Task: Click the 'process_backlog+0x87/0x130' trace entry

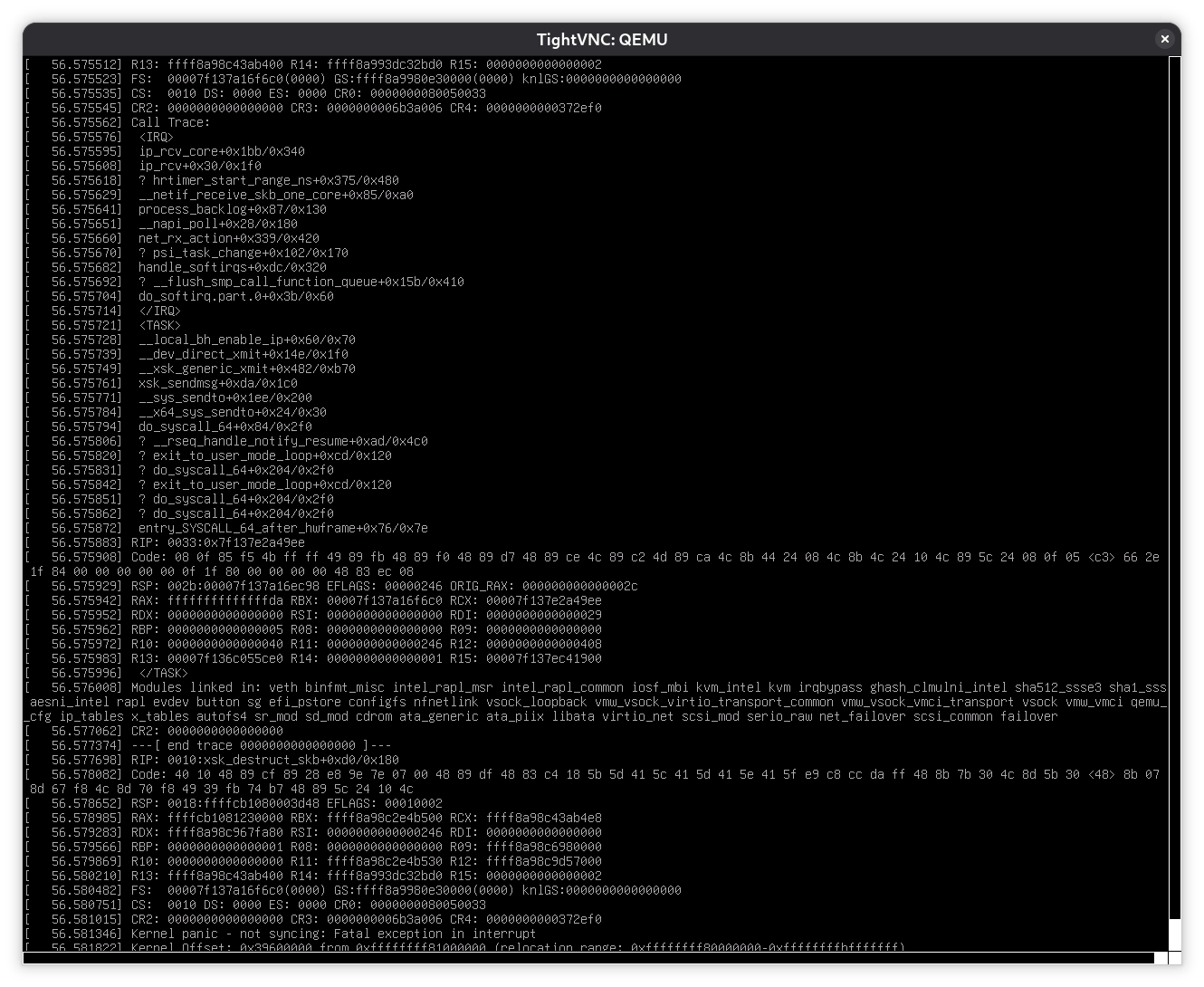Action: pos(232,209)
